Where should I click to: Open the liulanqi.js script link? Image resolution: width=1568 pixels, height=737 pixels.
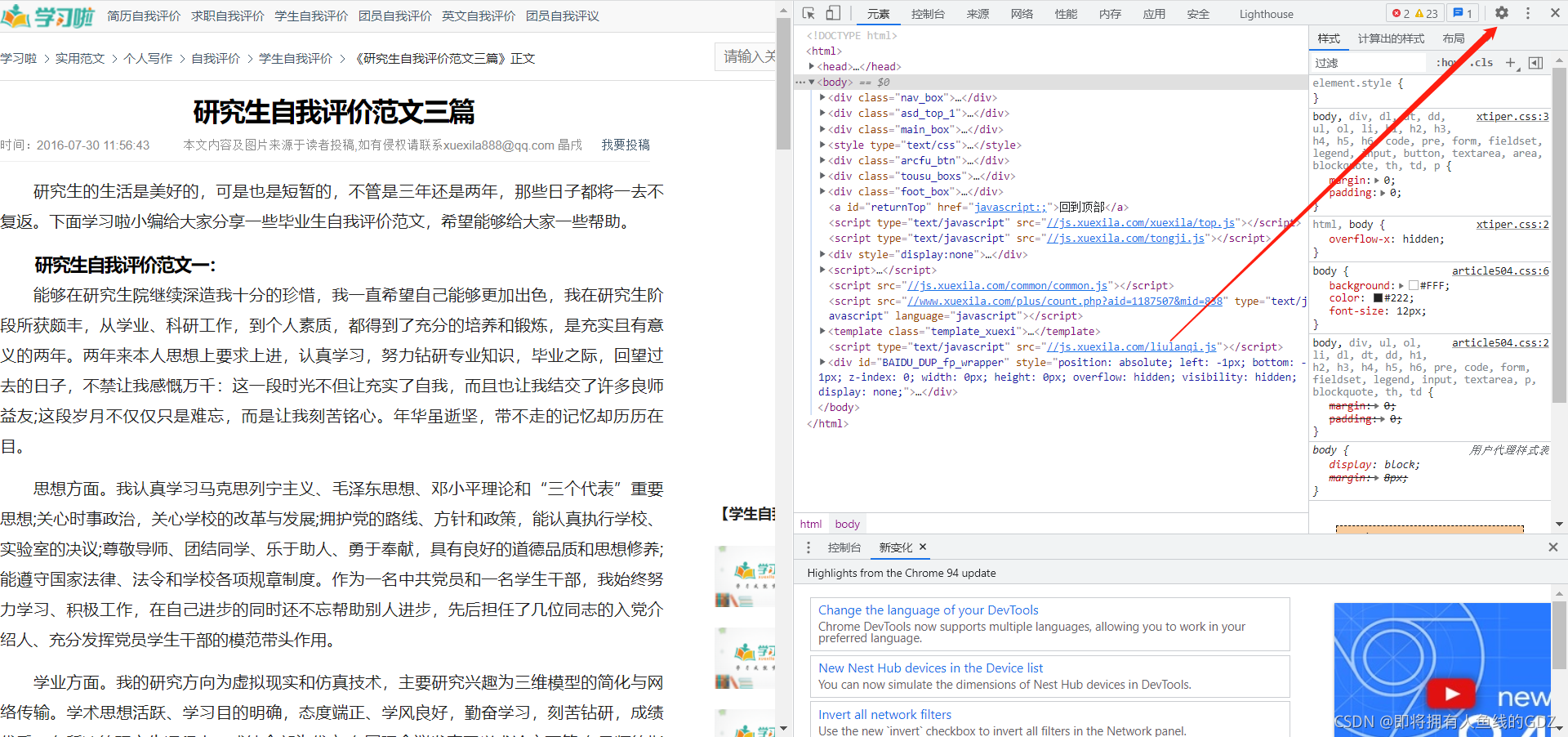point(1132,346)
